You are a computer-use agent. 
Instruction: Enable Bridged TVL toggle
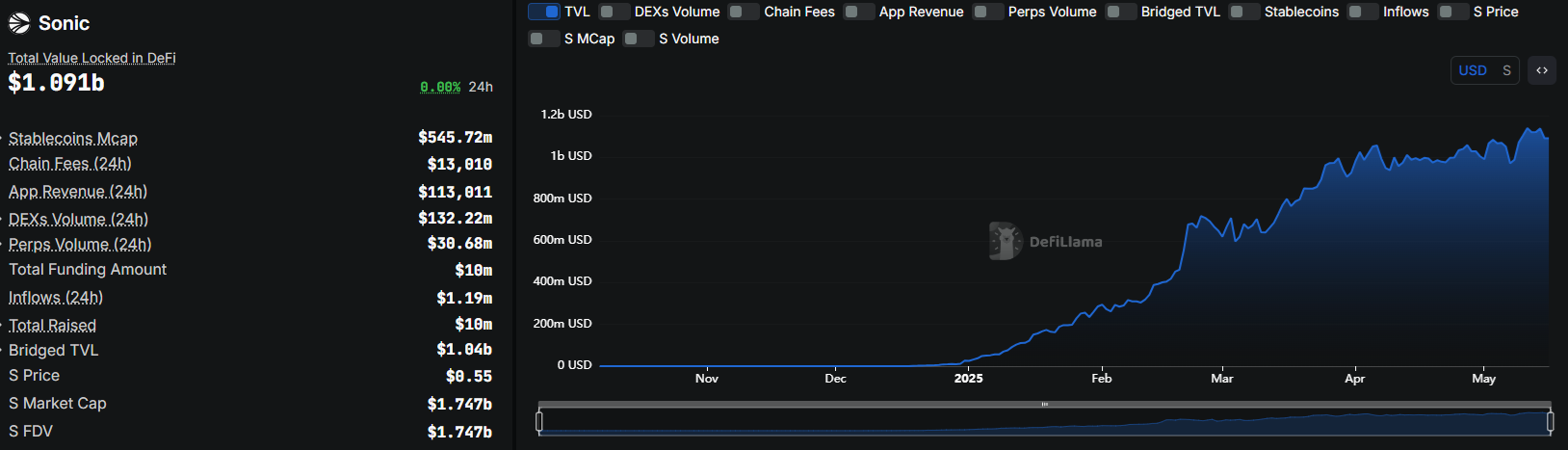1121,12
